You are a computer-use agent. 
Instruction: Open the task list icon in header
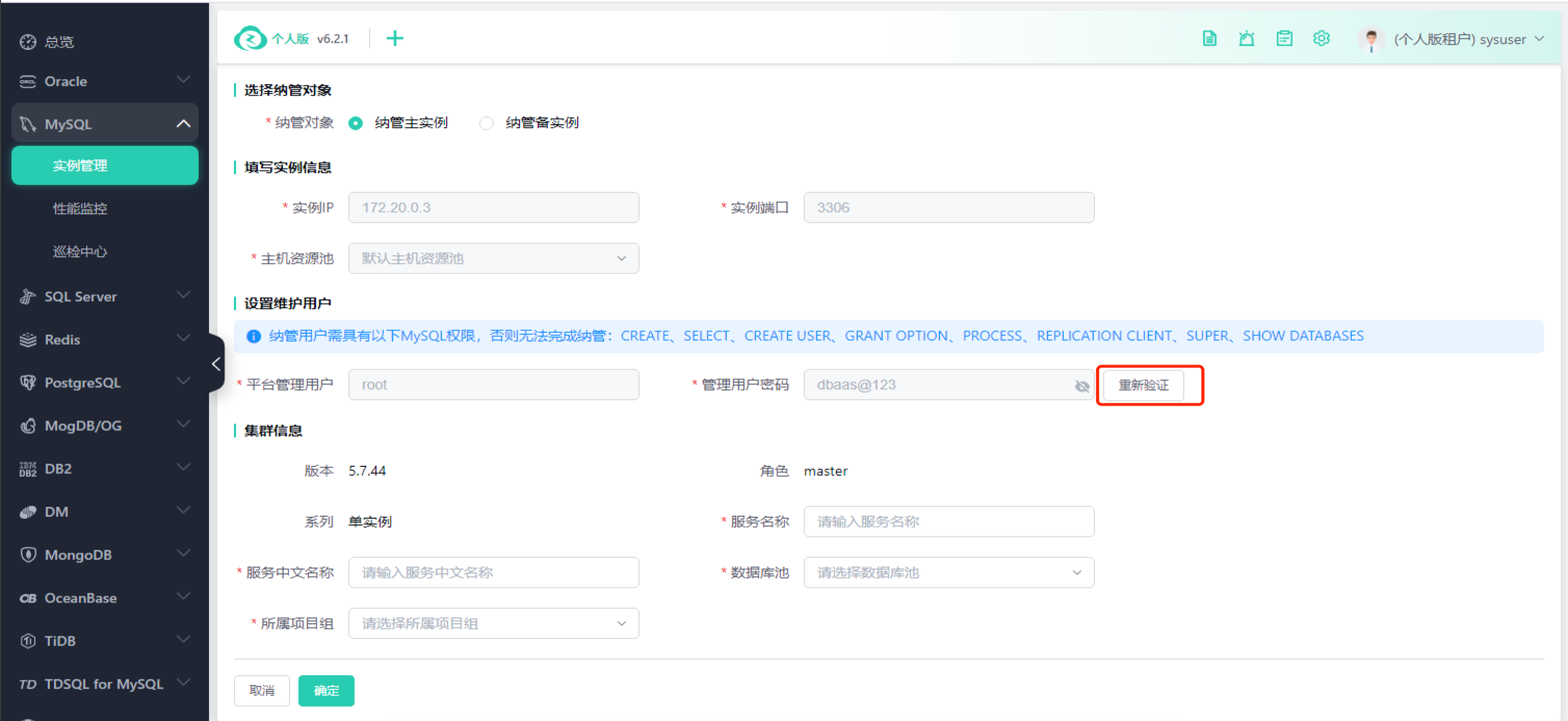pos(1284,38)
